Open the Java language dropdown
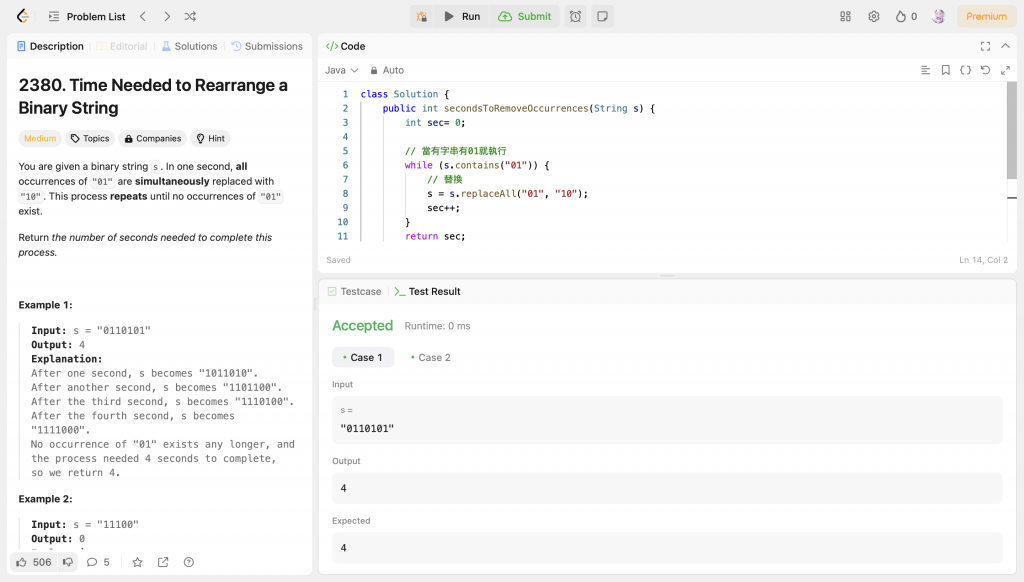The width and height of the screenshot is (1024, 582). coord(341,70)
